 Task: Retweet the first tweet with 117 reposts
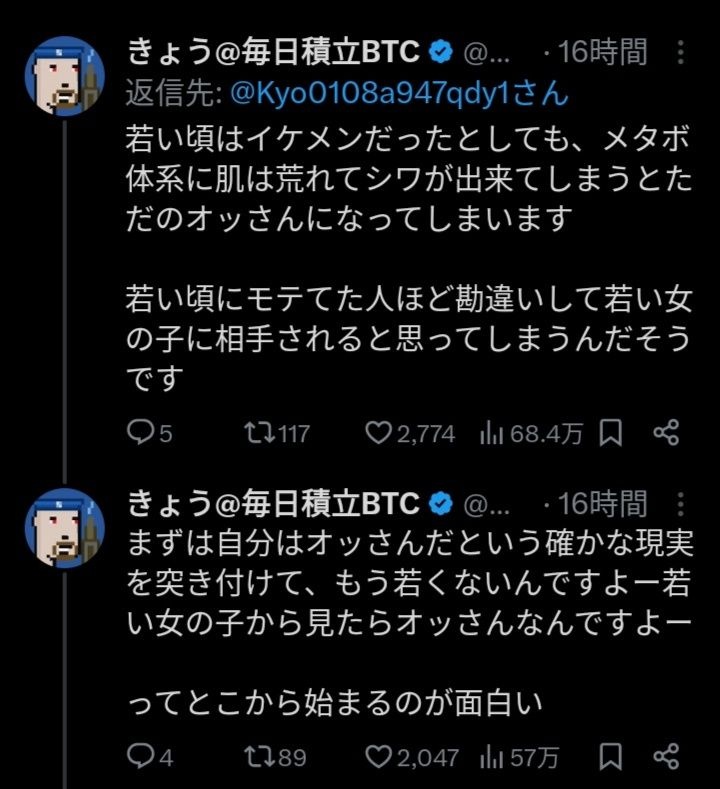point(259,432)
